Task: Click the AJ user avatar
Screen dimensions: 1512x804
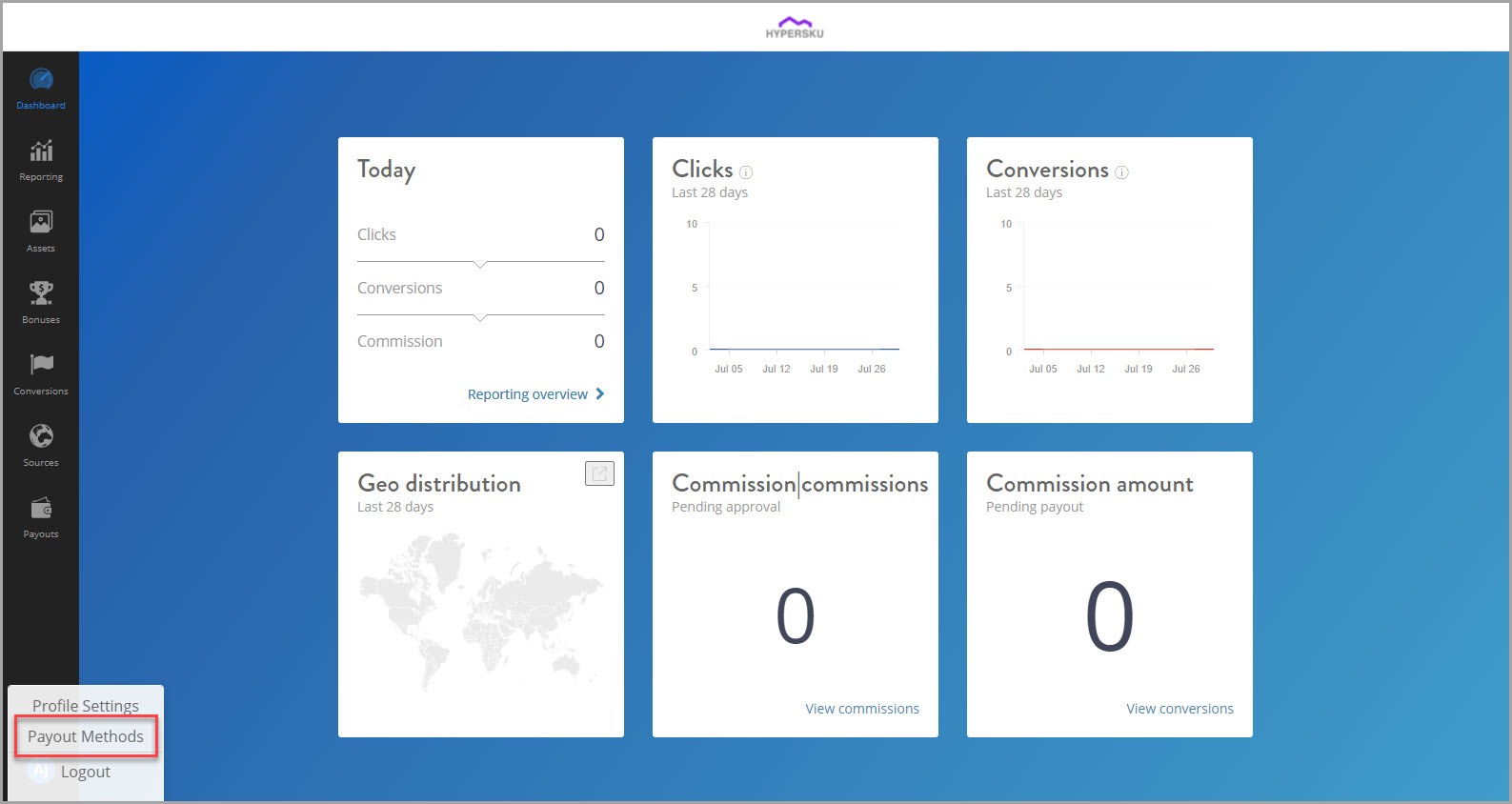Action: coord(40,771)
